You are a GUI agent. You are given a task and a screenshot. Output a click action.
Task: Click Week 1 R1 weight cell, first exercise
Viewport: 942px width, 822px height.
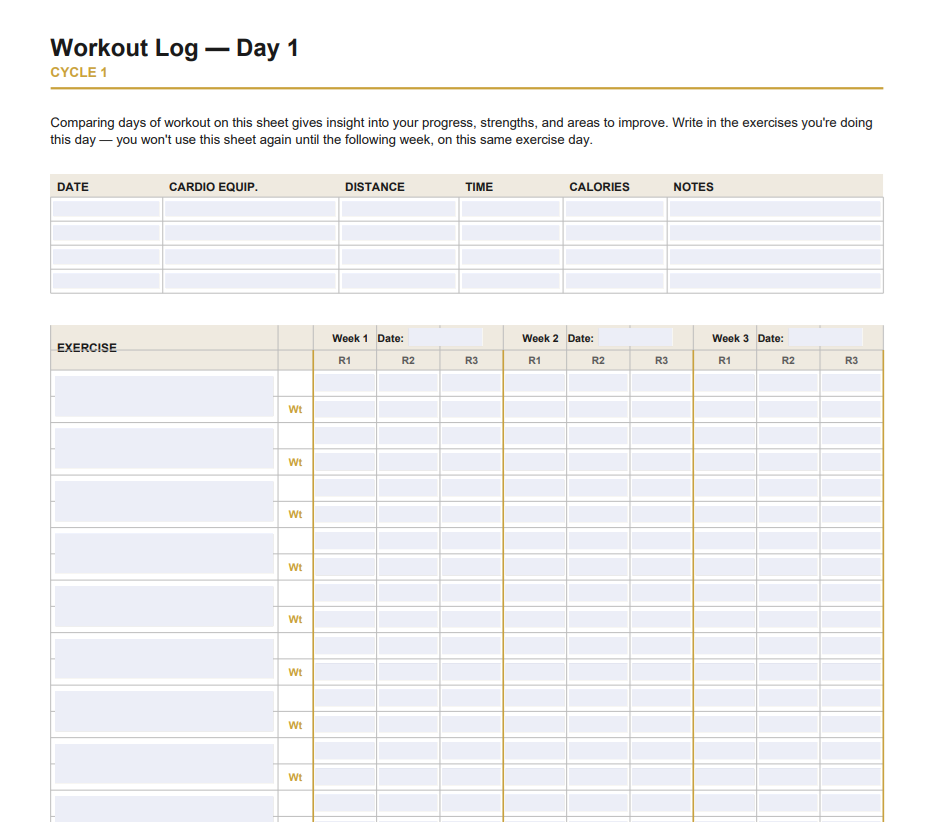pos(345,409)
